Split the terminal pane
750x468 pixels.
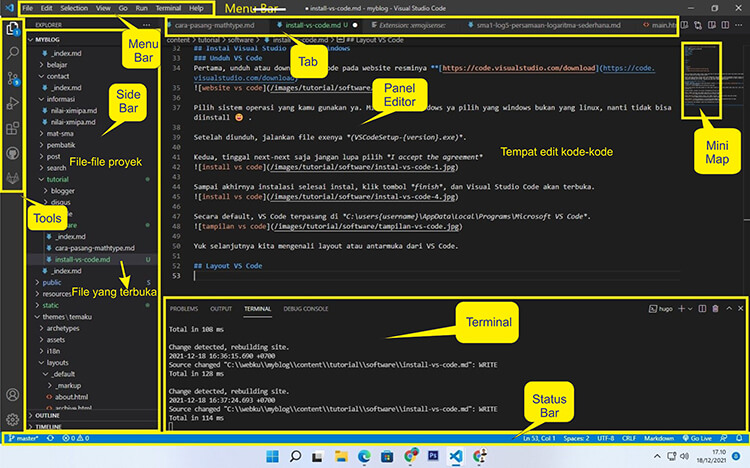point(702,309)
